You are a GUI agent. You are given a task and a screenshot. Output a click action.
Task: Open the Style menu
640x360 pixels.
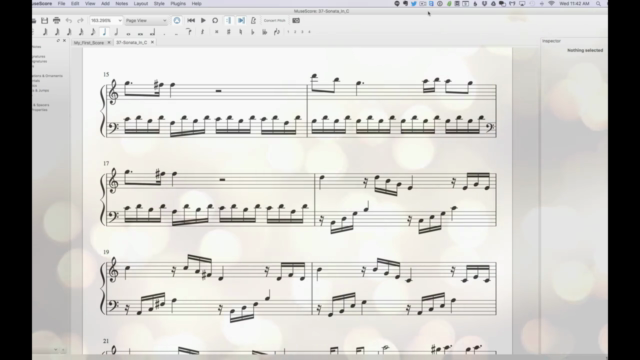(159, 4)
